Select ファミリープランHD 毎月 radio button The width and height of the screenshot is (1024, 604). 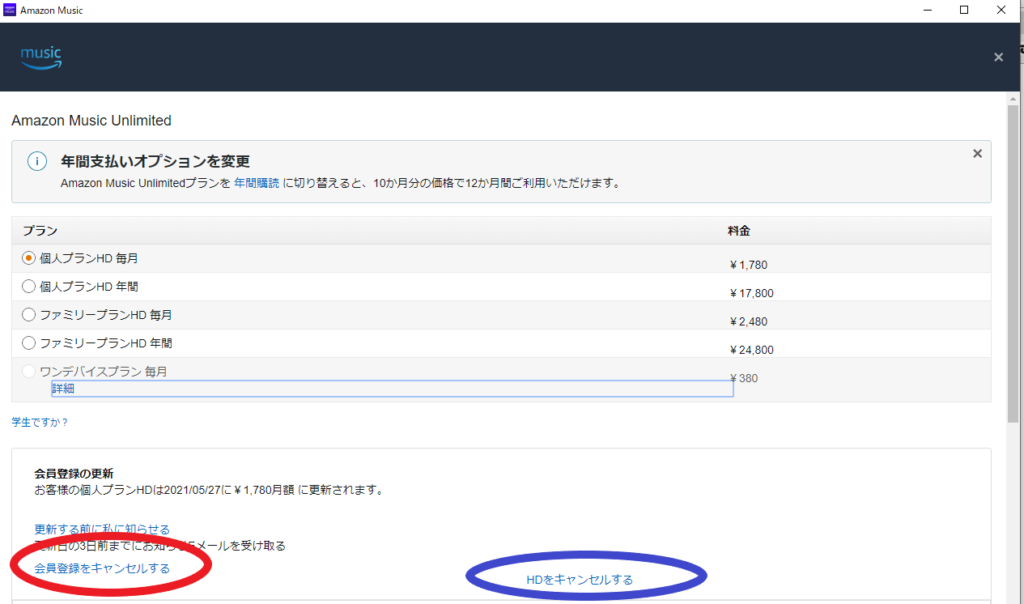point(28,315)
